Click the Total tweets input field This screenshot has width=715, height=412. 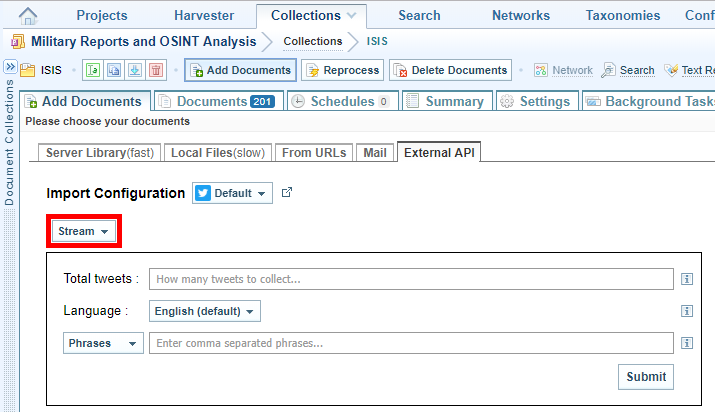click(x=411, y=279)
